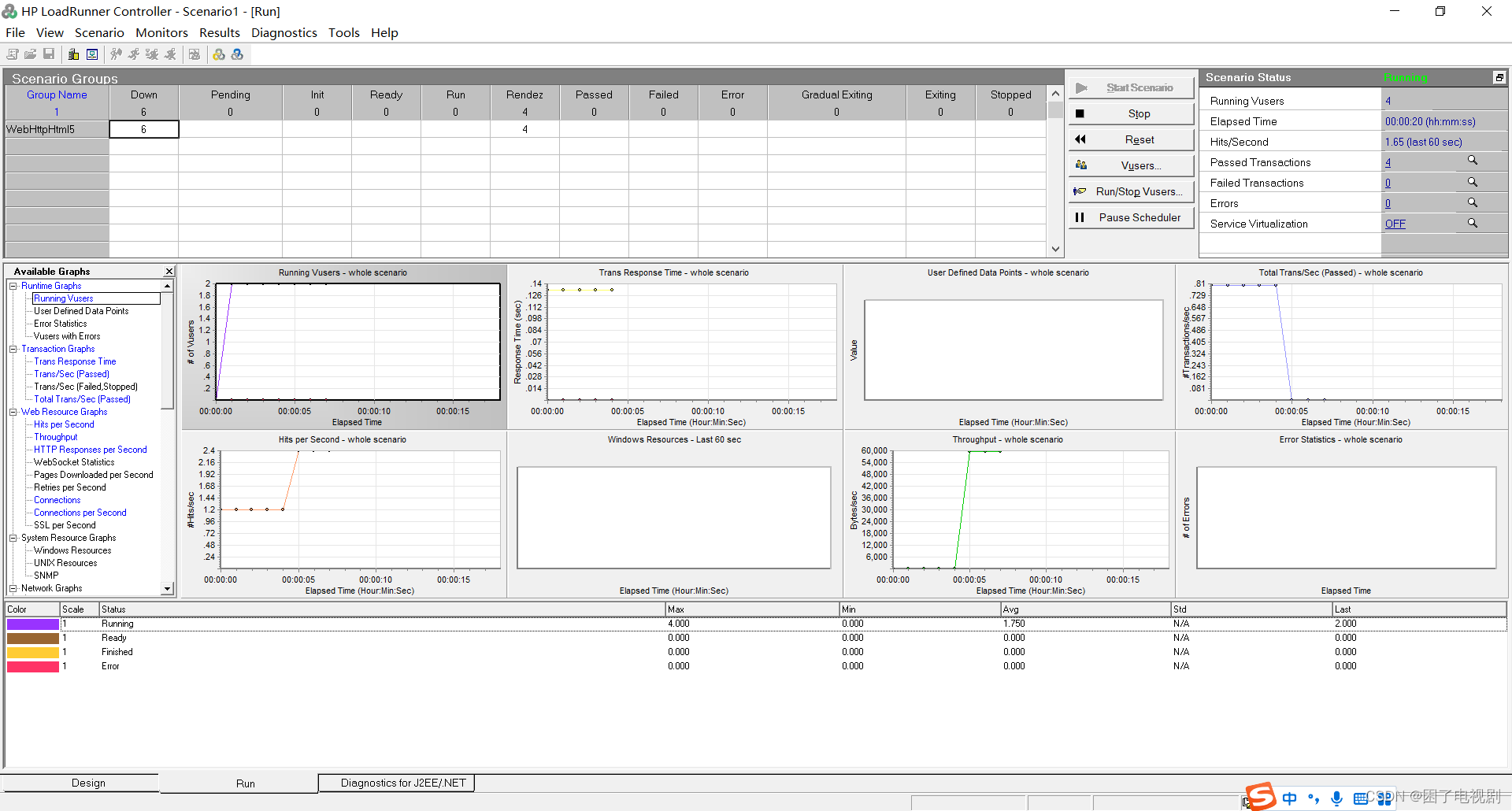The height and width of the screenshot is (811, 1512).
Task: Click the IME microphone voice input icon
Action: [x=1336, y=798]
